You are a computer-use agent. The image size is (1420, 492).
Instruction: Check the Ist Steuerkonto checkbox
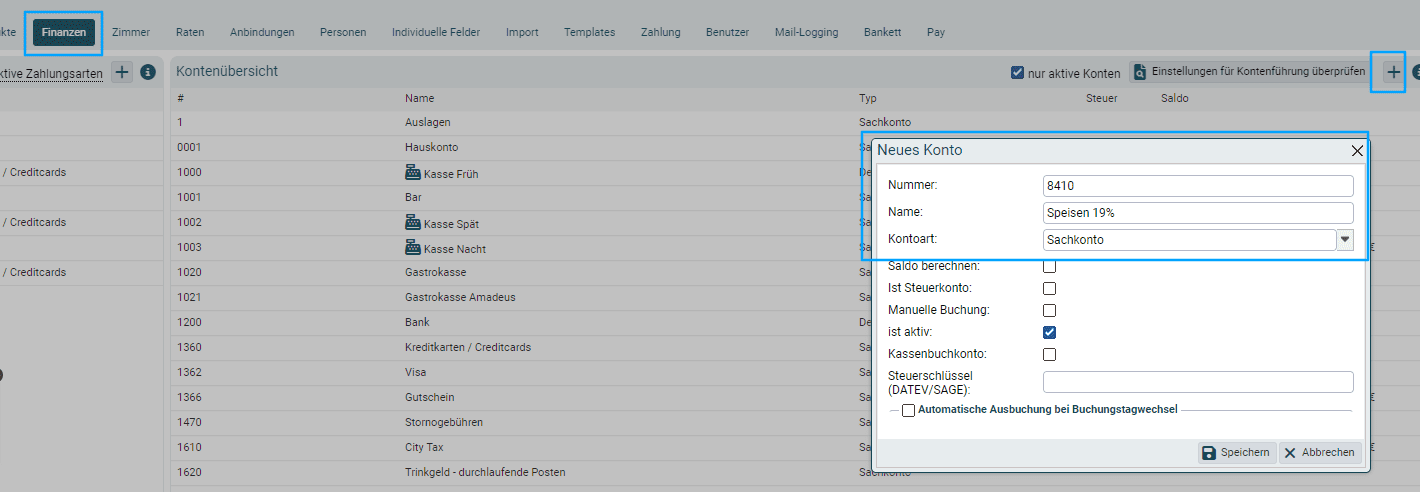coord(1049,288)
